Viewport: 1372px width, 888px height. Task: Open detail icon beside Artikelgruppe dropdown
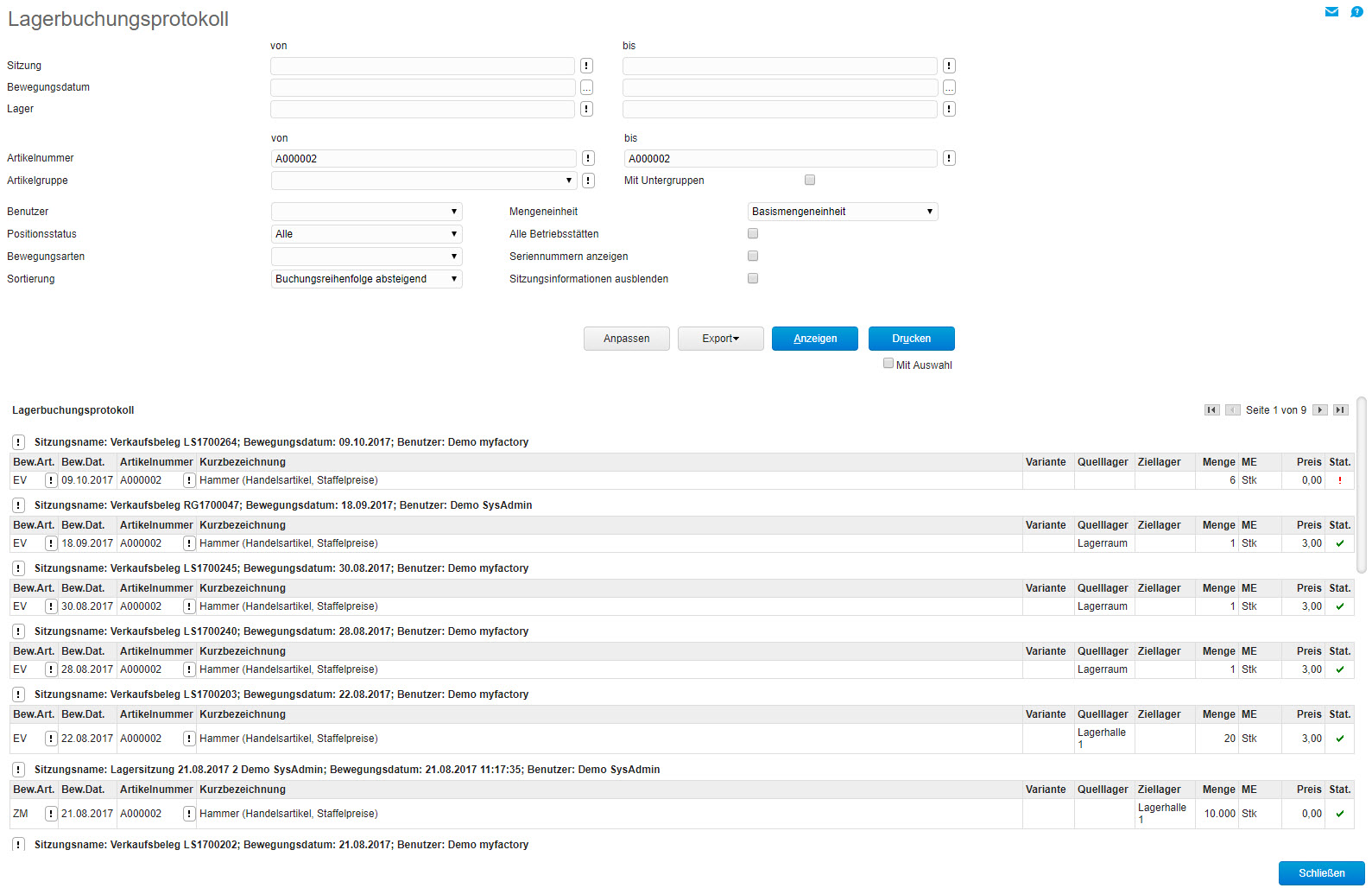(x=588, y=181)
